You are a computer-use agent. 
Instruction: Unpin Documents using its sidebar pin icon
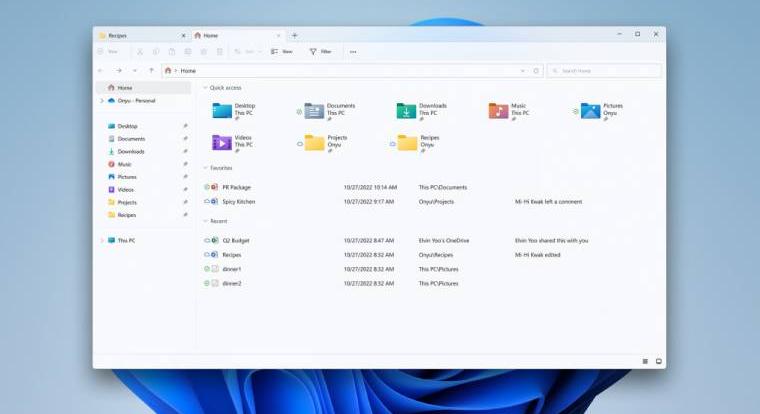coord(185,139)
